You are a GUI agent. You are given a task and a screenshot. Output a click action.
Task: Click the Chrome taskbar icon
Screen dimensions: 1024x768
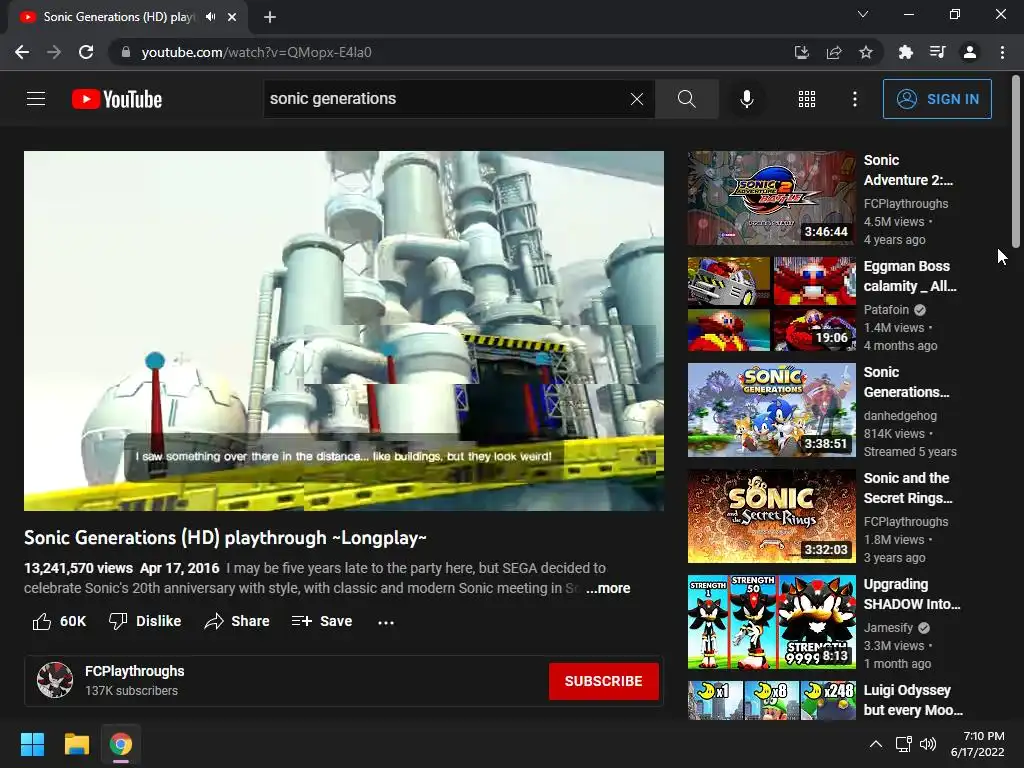tap(121, 744)
